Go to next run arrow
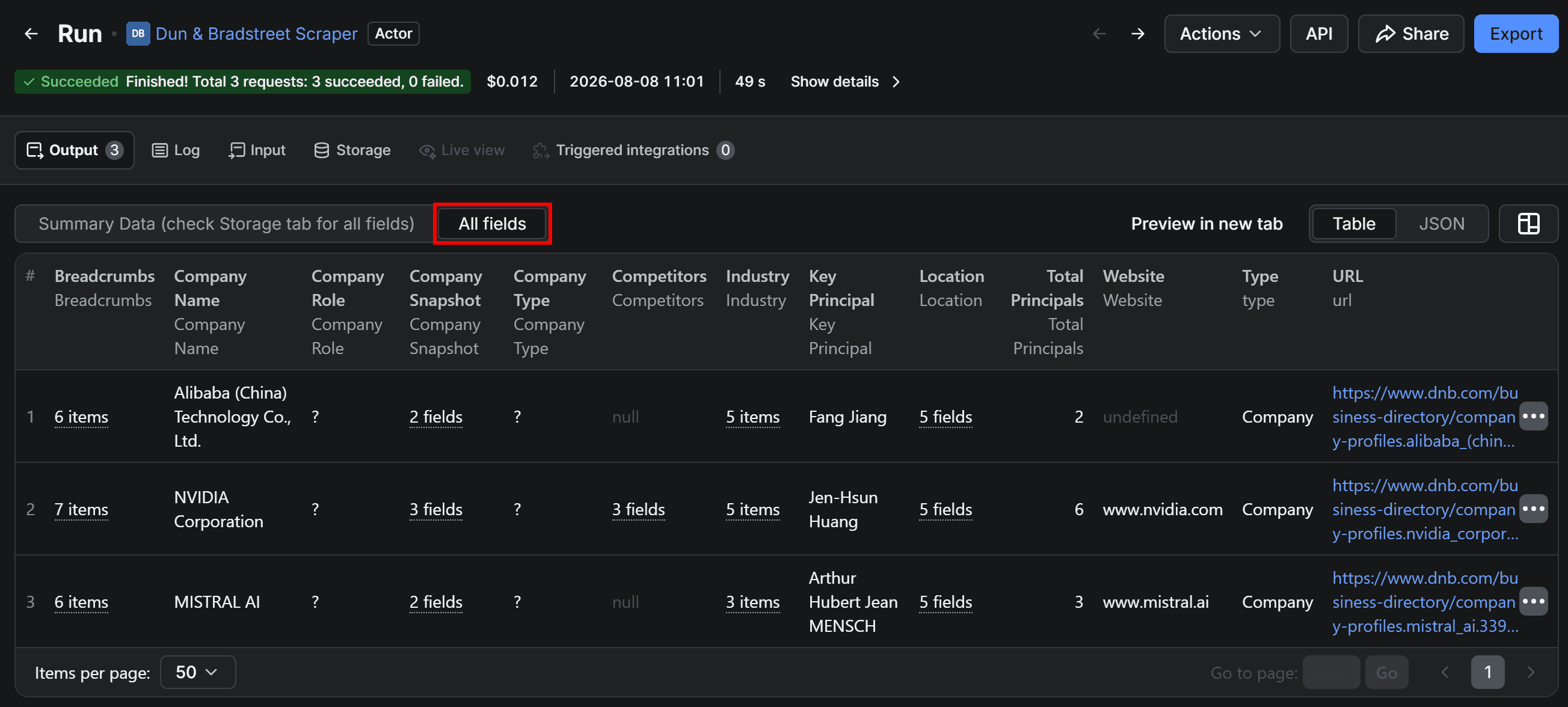The height and width of the screenshot is (707, 1568). [x=1137, y=34]
